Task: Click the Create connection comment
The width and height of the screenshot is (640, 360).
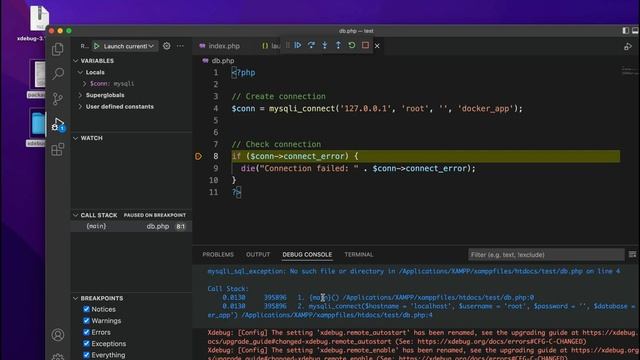Action: [x=279, y=97]
